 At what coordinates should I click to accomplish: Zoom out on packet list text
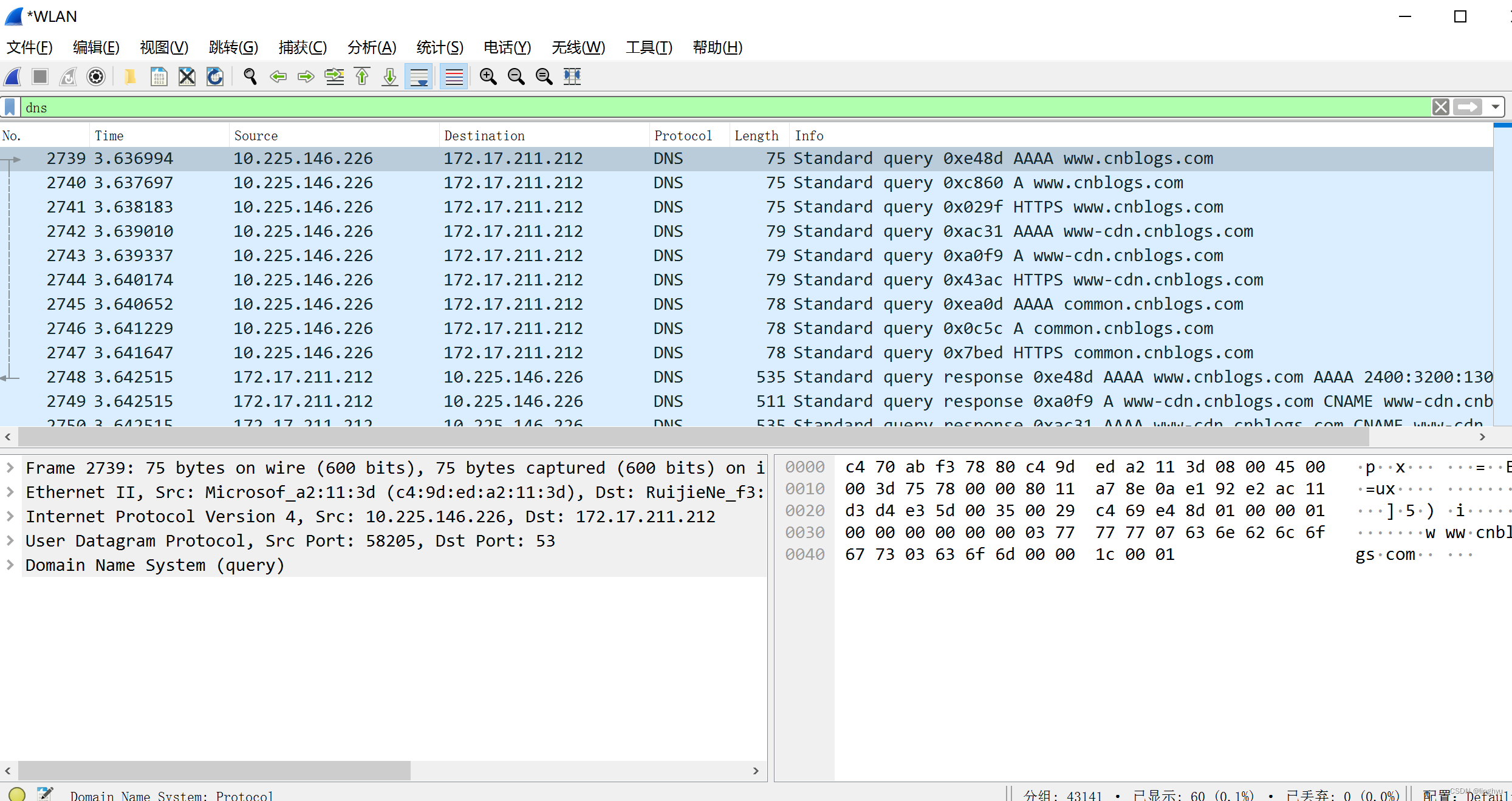tap(516, 77)
